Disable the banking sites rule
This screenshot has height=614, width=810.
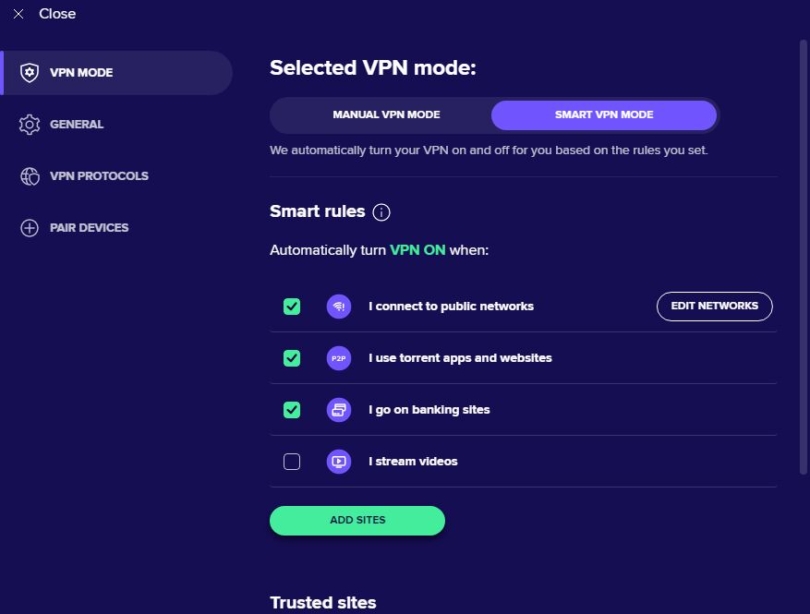pyautogui.click(x=291, y=410)
